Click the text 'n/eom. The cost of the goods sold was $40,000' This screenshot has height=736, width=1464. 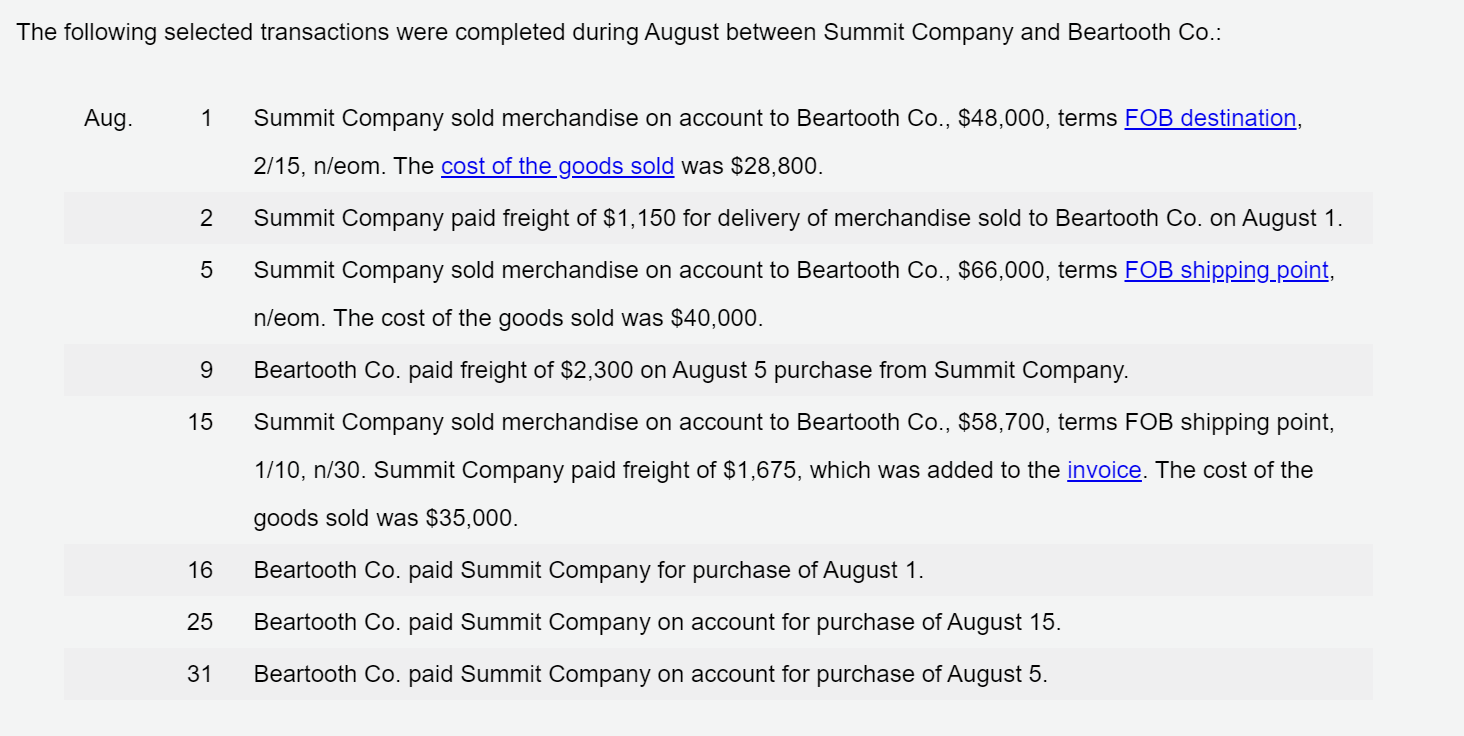(508, 318)
